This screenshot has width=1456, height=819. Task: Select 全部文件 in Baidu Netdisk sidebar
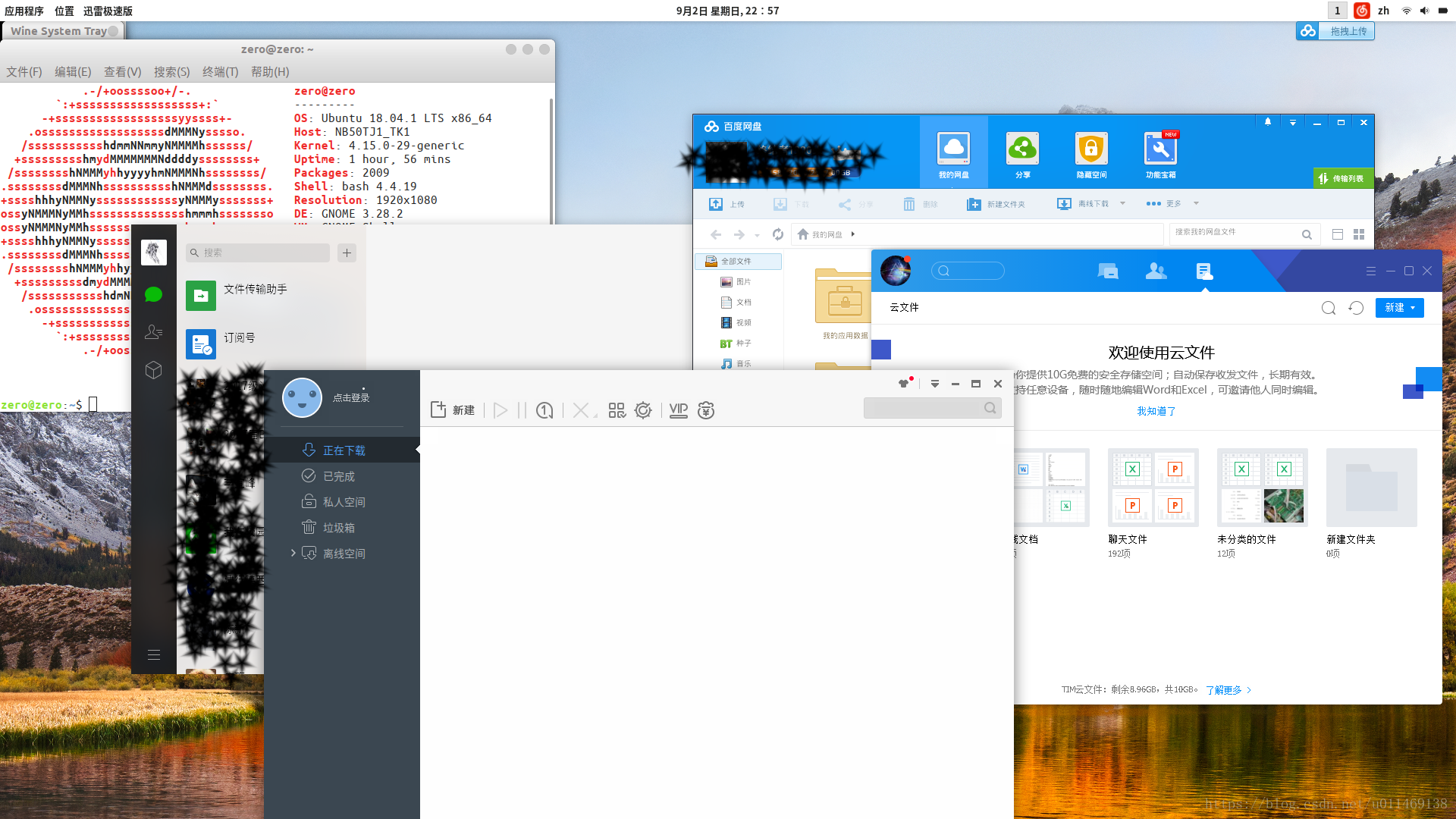[738, 261]
